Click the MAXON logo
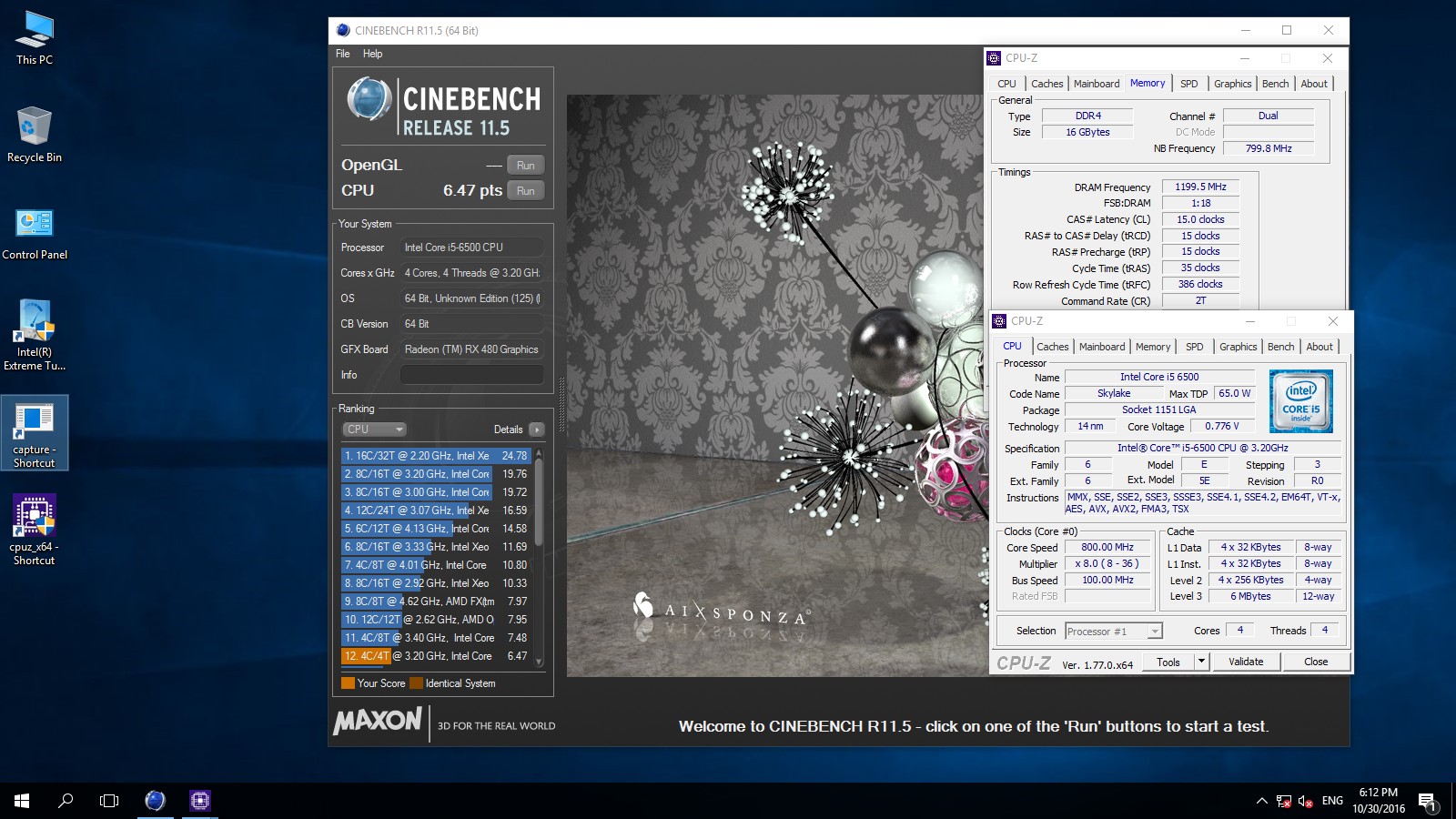 (x=378, y=722)
